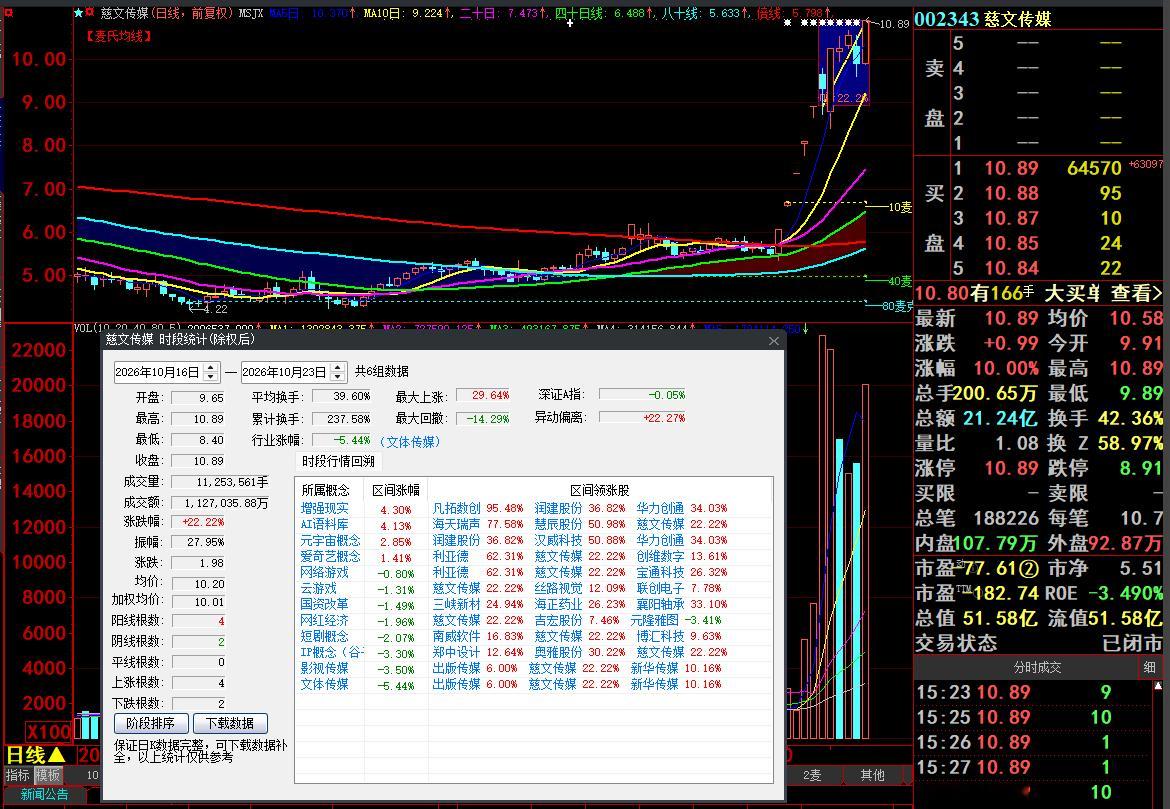Click the stock code 002343 title
The width and height of the screenshot is (1170, 809).
tap(948, 19)
